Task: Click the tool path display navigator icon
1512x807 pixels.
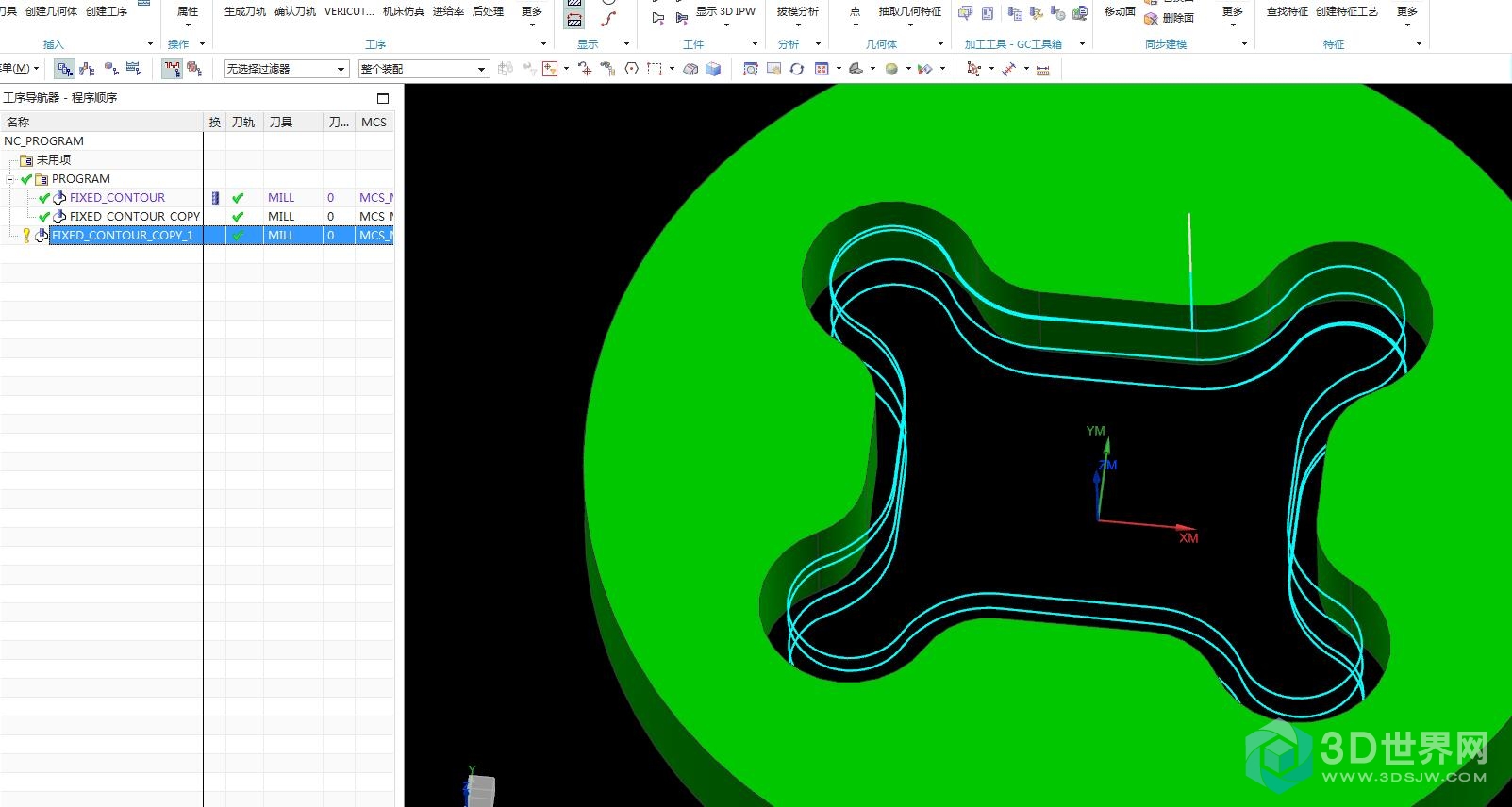Action: pyautogui.click(x=172, y=69)
